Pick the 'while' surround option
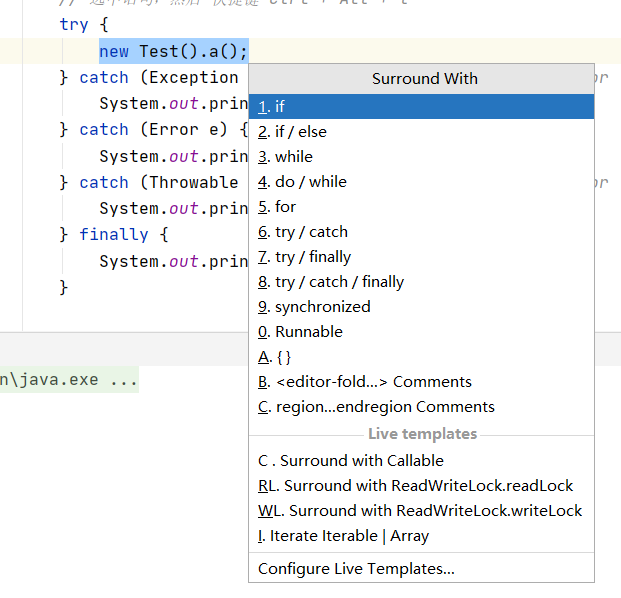The height and width of the screenshot is (598, 621). 293,156
